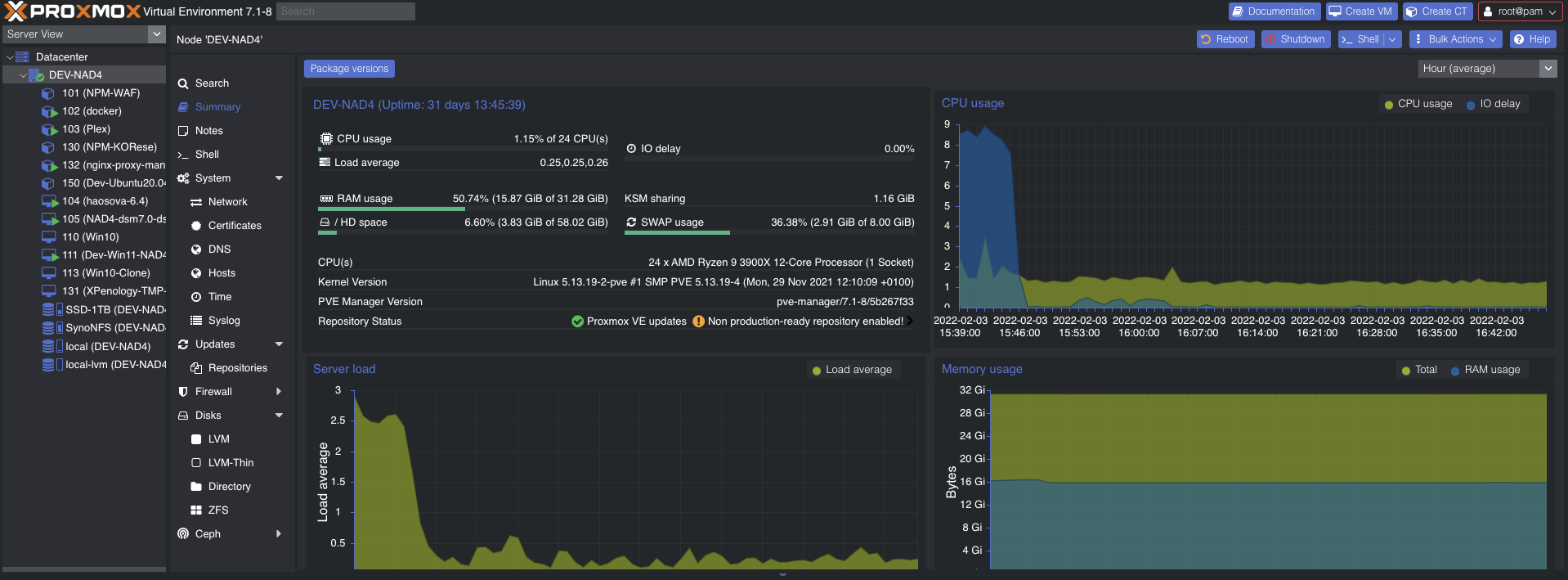
Task: Open the Shell button dropdown arrow
Action: 1392,39
